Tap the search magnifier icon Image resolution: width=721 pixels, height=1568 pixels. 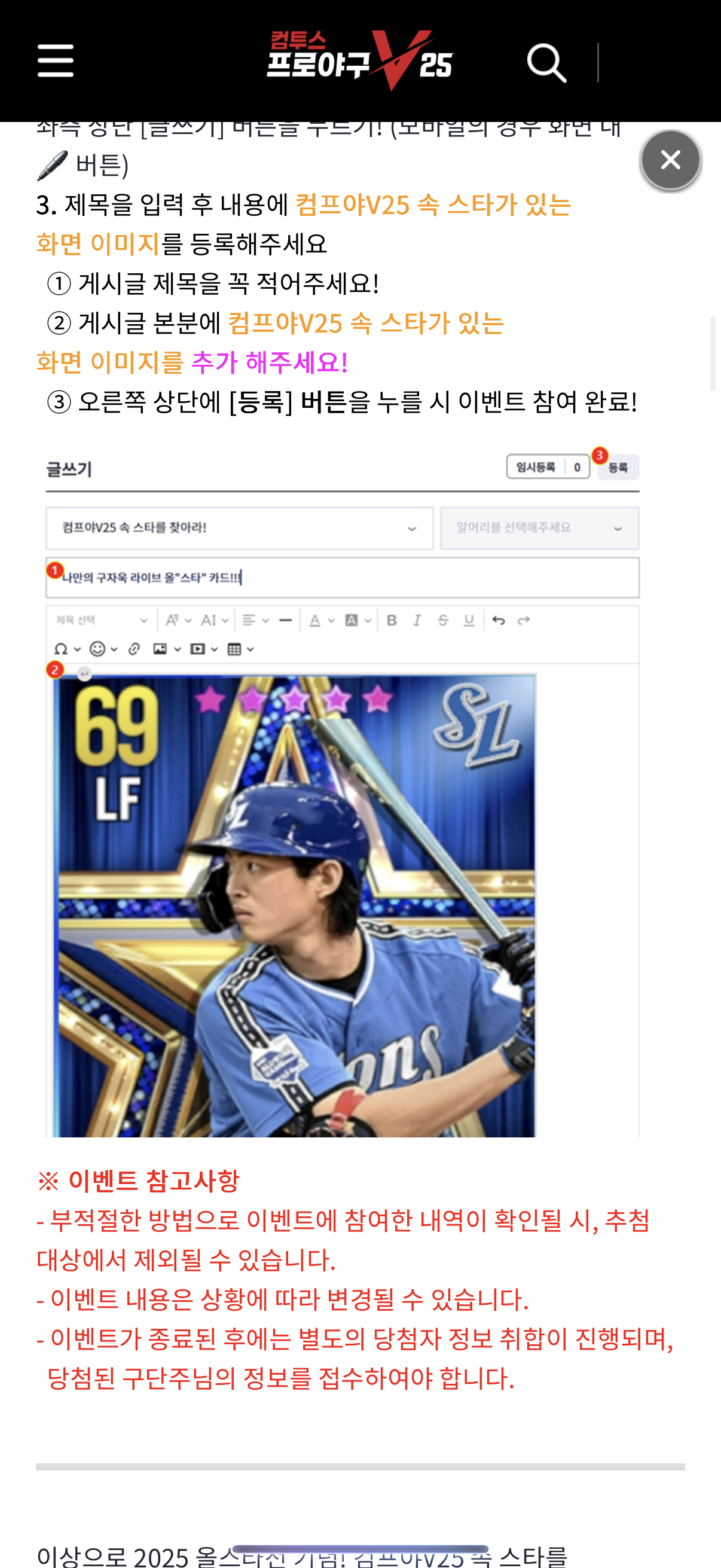[x=546, y=63]
